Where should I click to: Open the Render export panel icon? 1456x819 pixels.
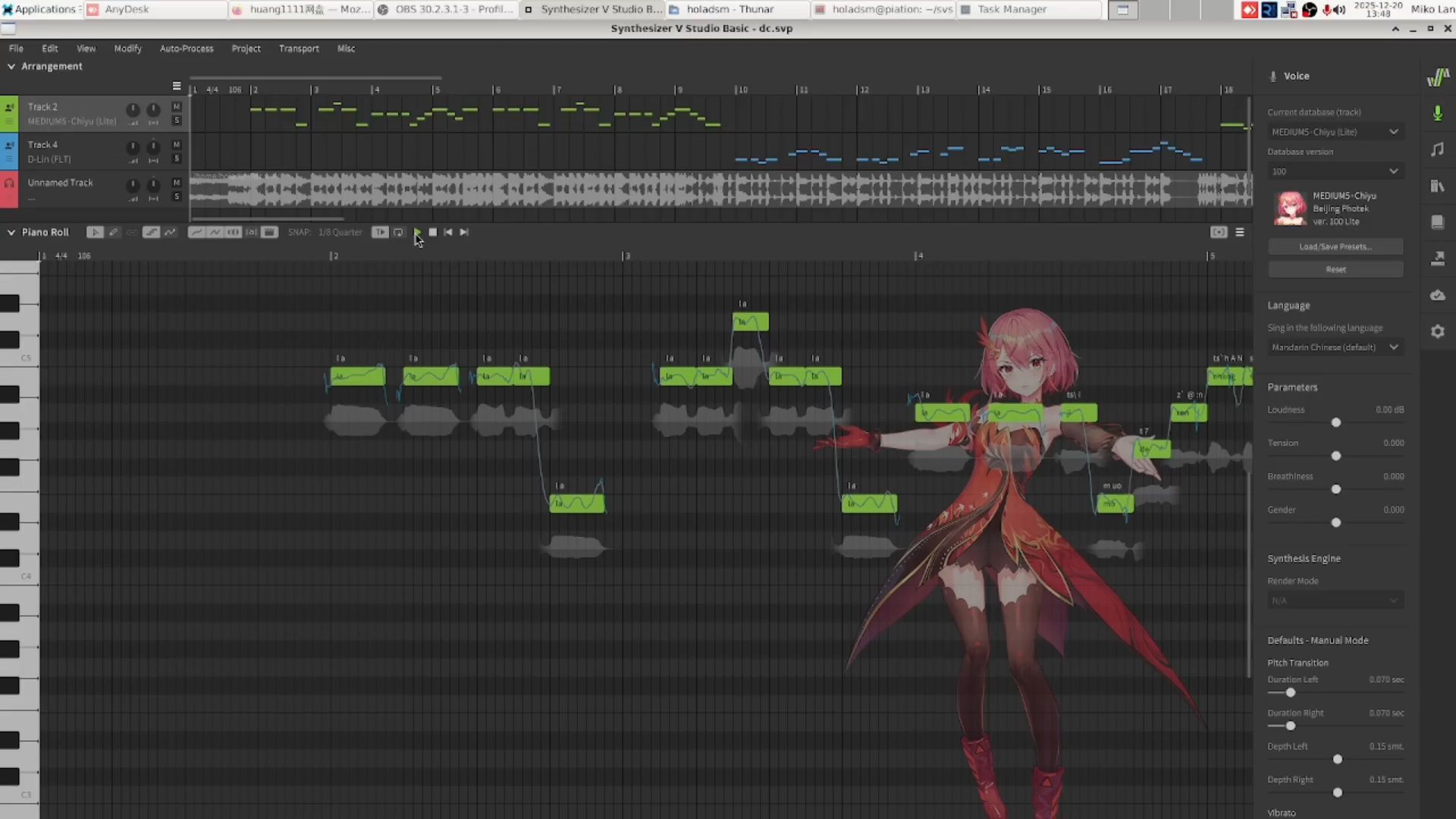[x=1437, y=259]
